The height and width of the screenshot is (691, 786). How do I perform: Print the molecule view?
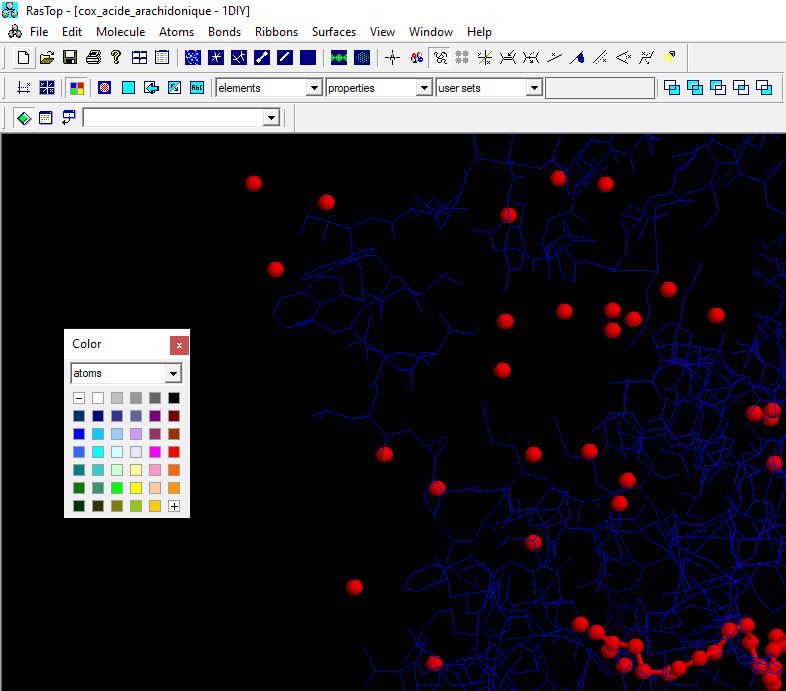[93, 58]
